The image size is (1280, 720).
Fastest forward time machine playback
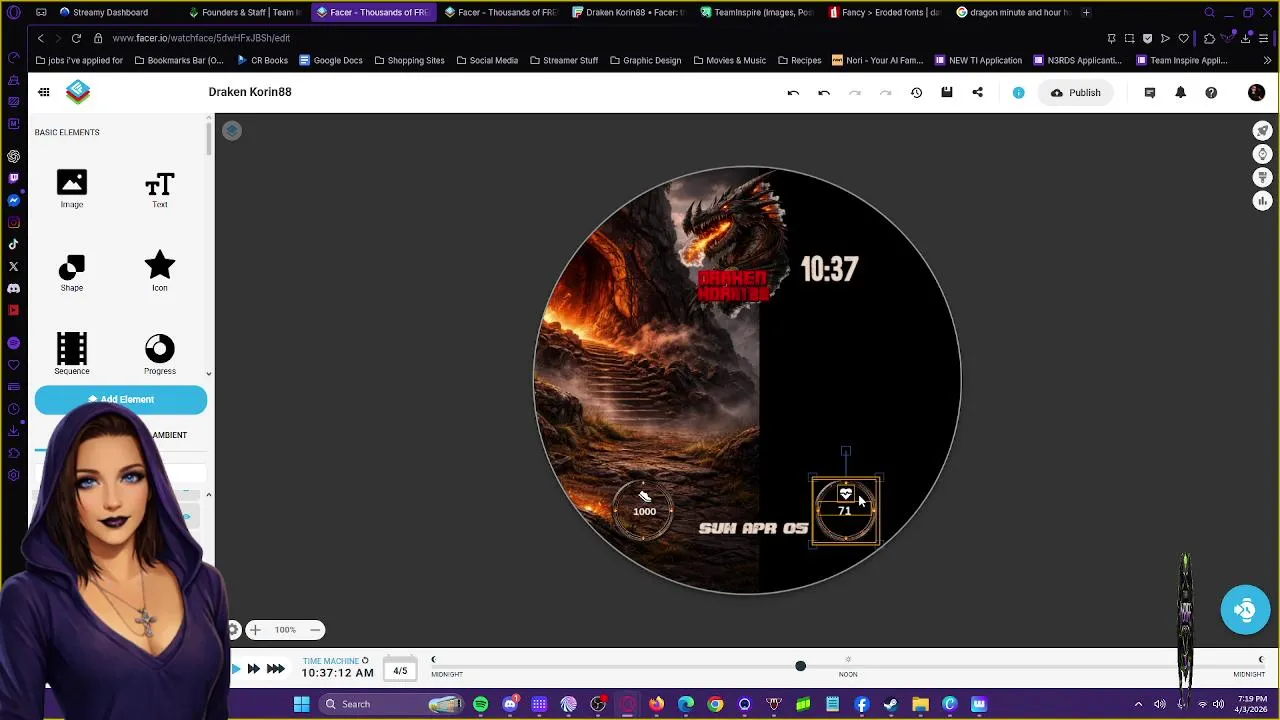tap(275, 669)
